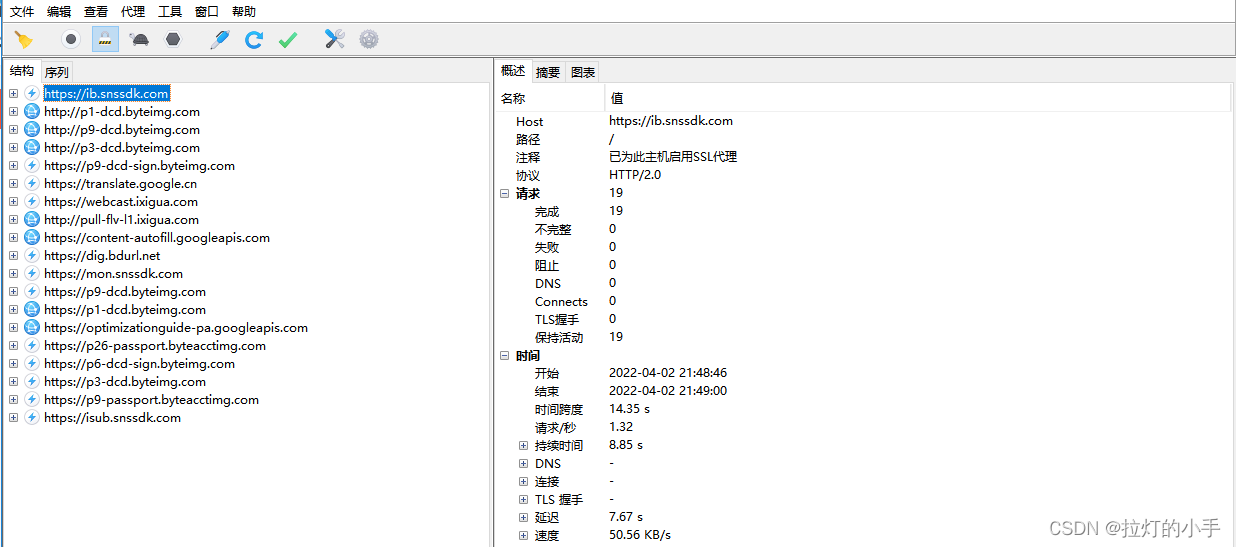This screenshot has width=1236, height=547.
Task: Expand the https://p3-dcd.byteimg.com node
Action: point(14,381)
